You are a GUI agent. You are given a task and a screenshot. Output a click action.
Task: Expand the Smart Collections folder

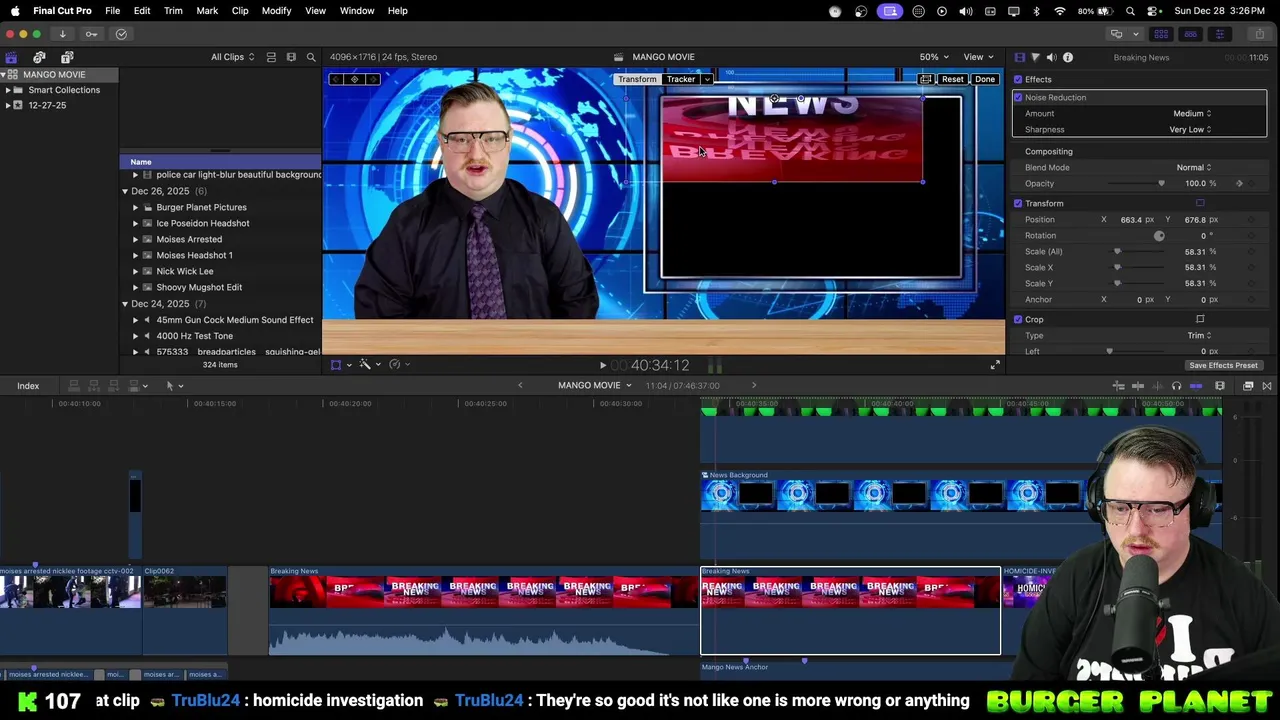[x=8, y=90]
